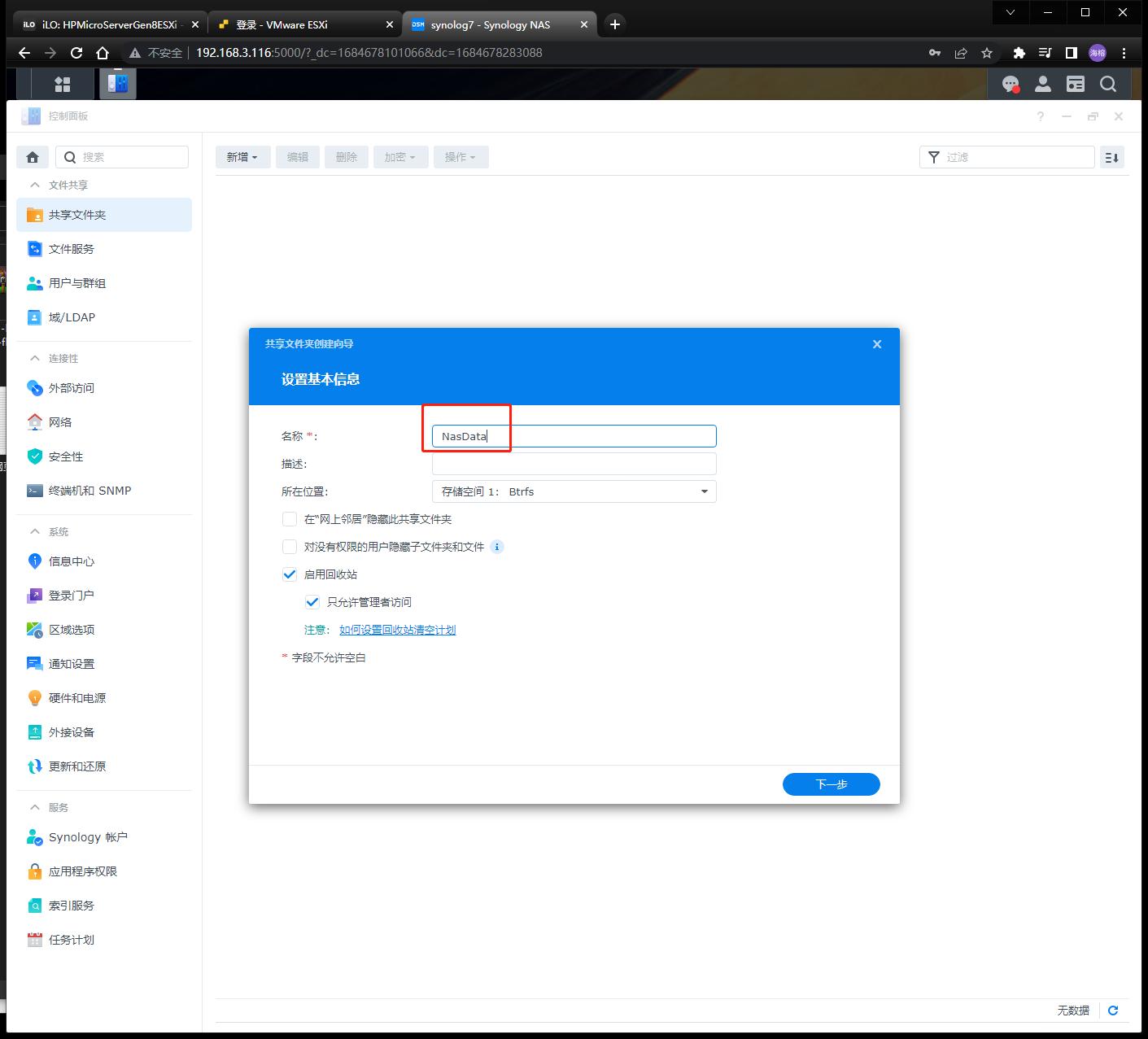Image resolution: width=1148 pixels, height=1039 pixels.
Task: Click the DSM search magnifier icon
Action: coord(1108,84)
